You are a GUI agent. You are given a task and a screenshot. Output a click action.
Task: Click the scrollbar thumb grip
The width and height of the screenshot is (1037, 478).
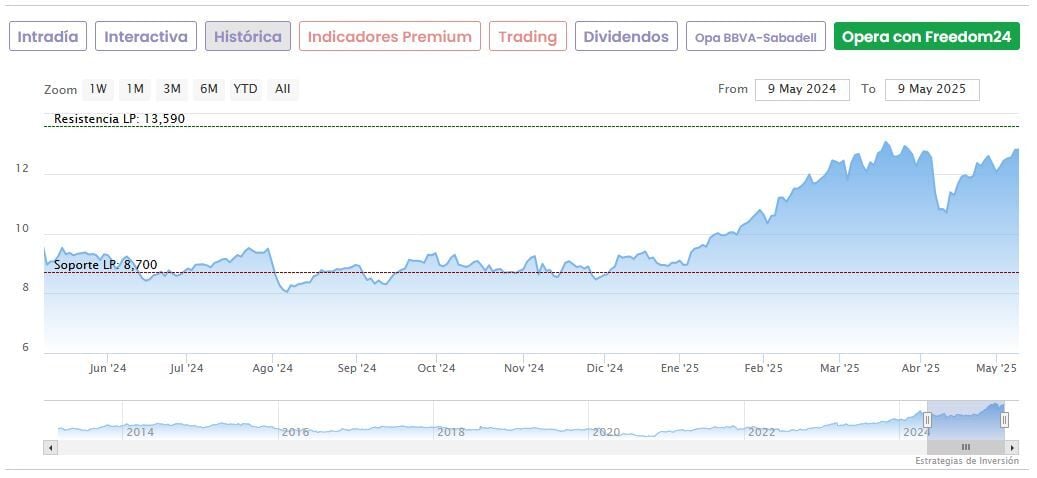pos(965,447)
